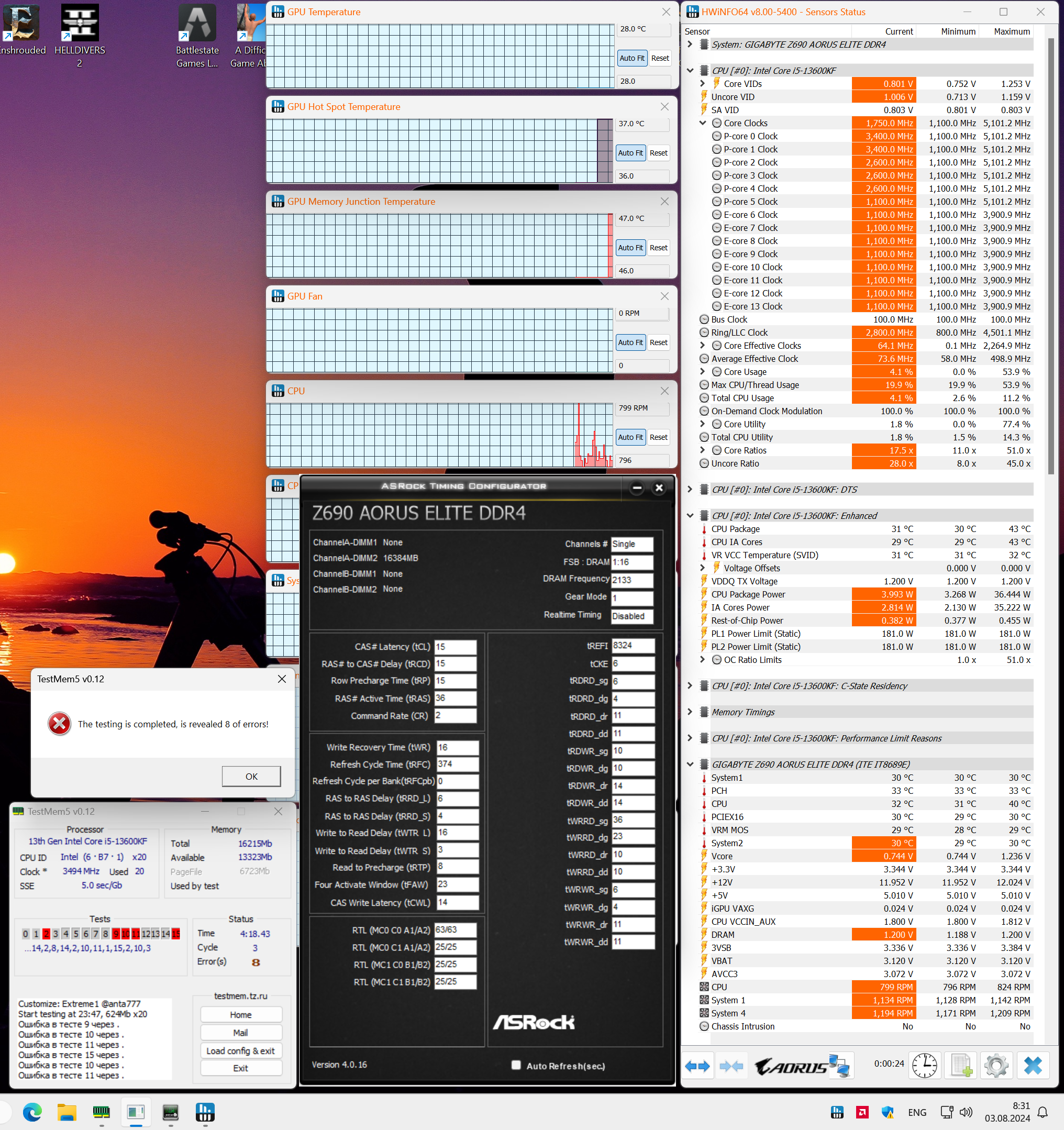Viewport: 1064px width, 1130px height.
Task: Enable the Auto Refresh(sec) checkbox
Action: tap(516, 1065)
